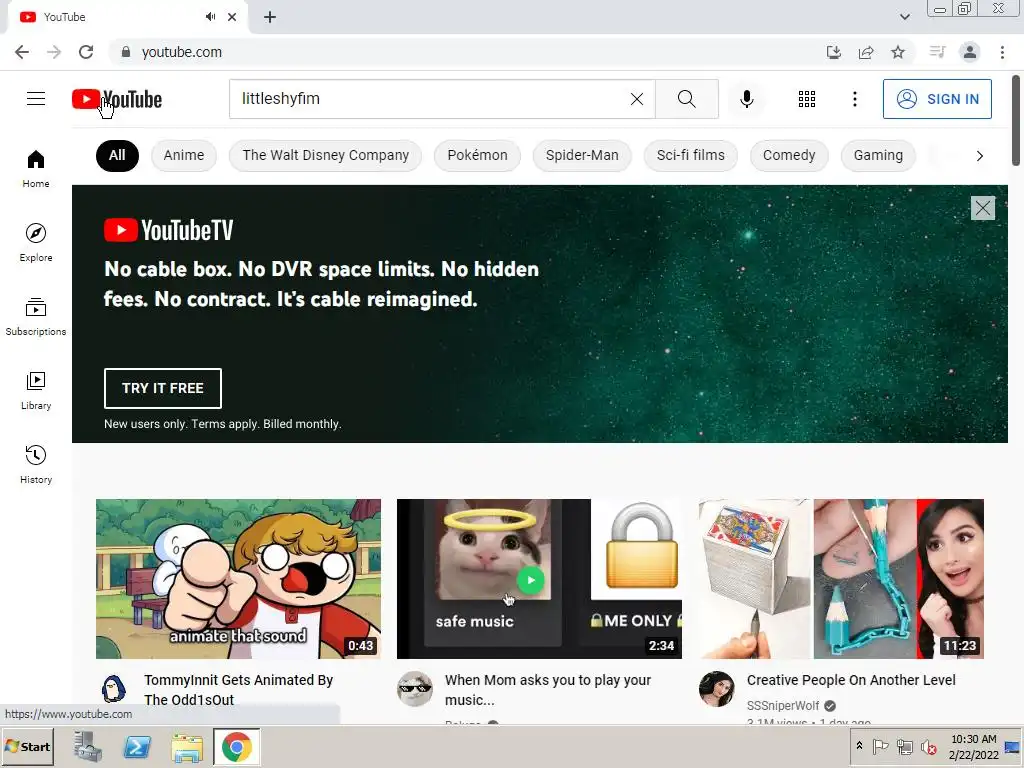Open the safe music cat video thumbnail
This screenshot has height=768, width=1024.
pyautogui.click(x=539, y=579)
